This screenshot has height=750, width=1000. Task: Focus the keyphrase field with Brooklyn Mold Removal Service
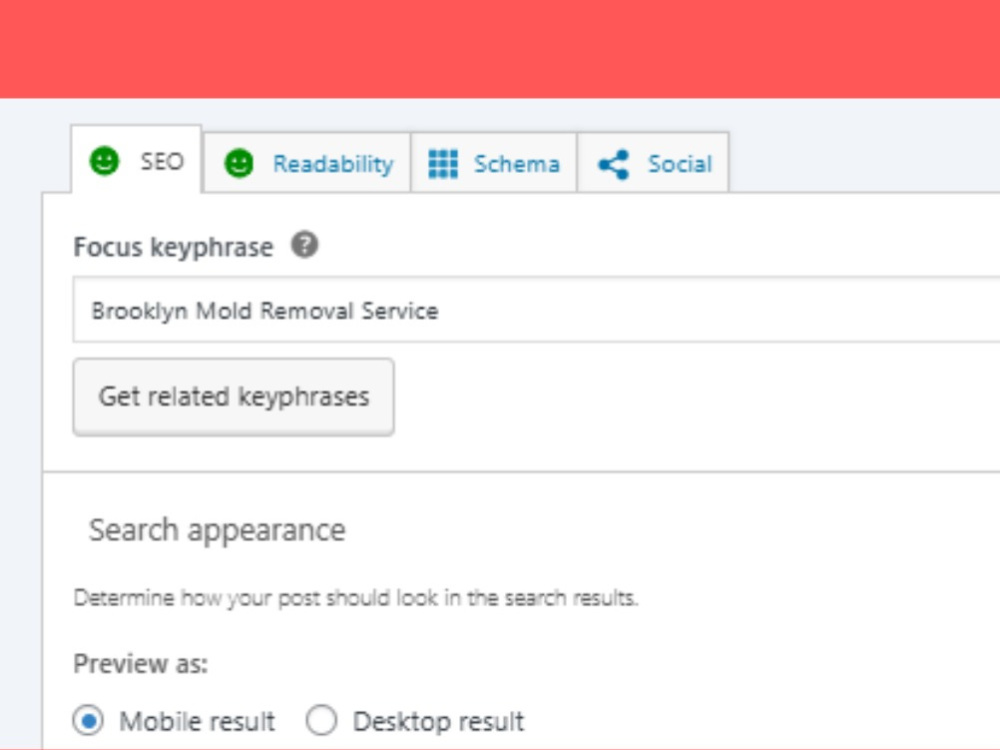point(536,310)
